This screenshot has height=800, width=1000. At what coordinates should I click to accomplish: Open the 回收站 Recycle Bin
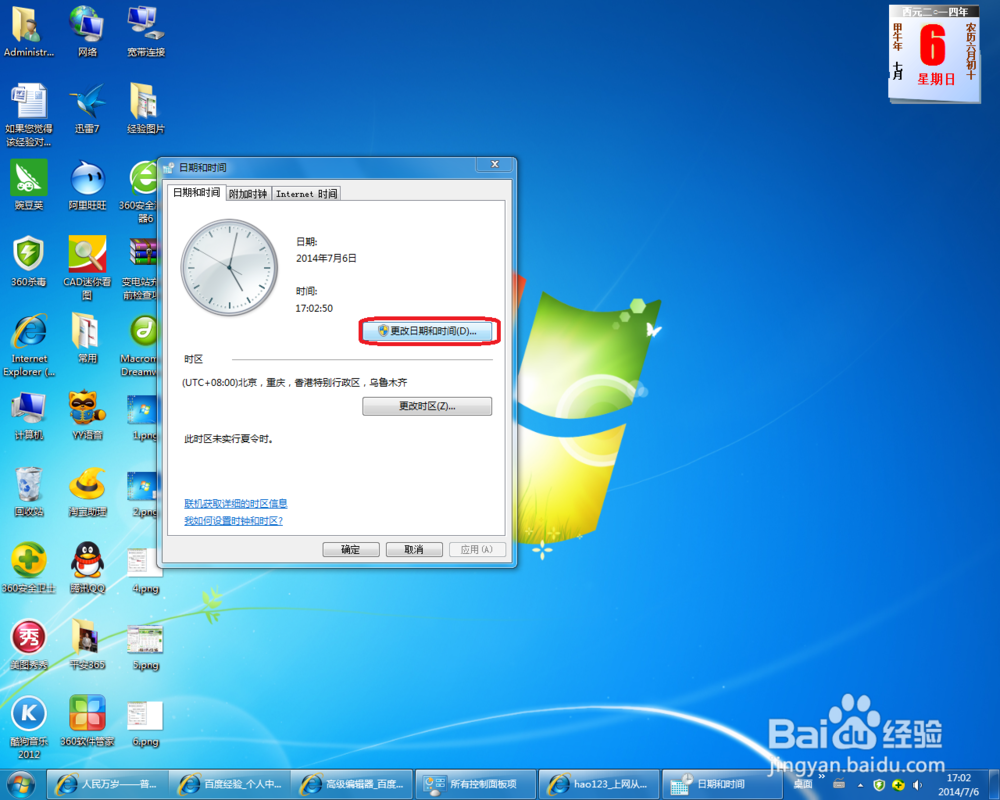28,491
